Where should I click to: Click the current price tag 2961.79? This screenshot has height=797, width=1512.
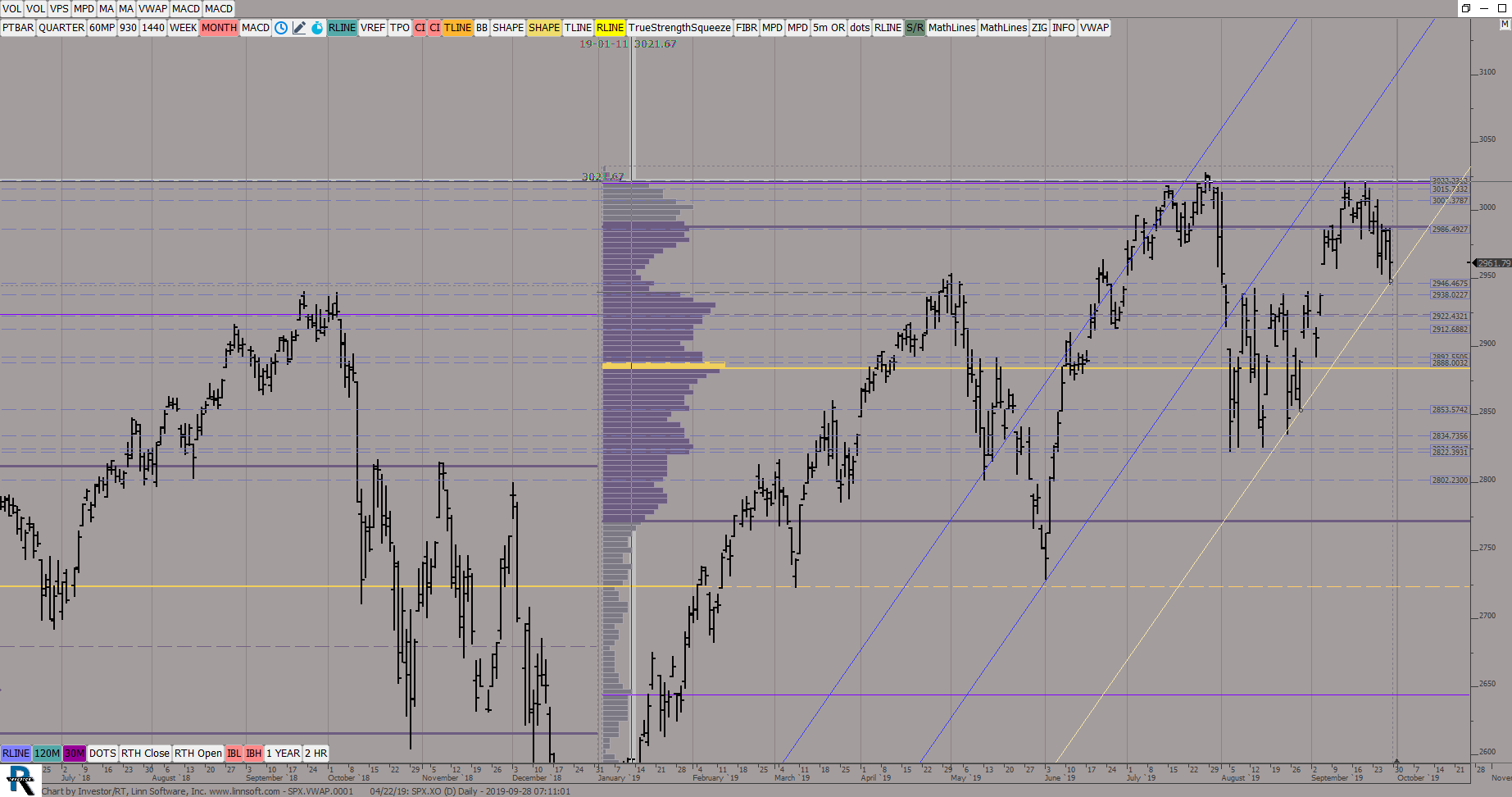coord(1492,263)
